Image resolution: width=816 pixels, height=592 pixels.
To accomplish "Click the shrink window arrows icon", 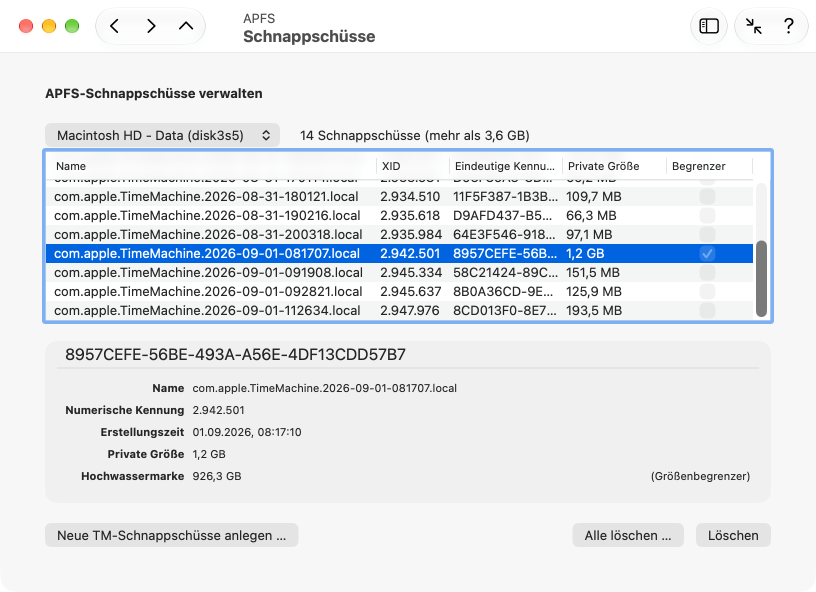I will pos(754,26).
